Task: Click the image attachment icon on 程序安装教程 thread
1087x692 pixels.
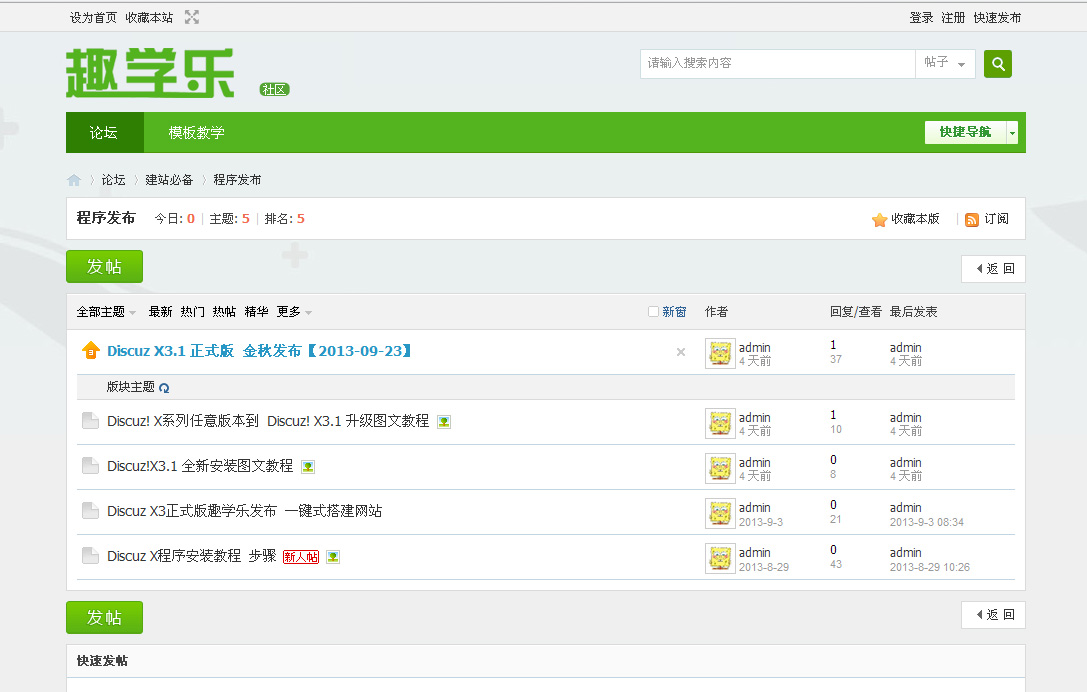Action: pyautogui.click(x=333, y=557)
